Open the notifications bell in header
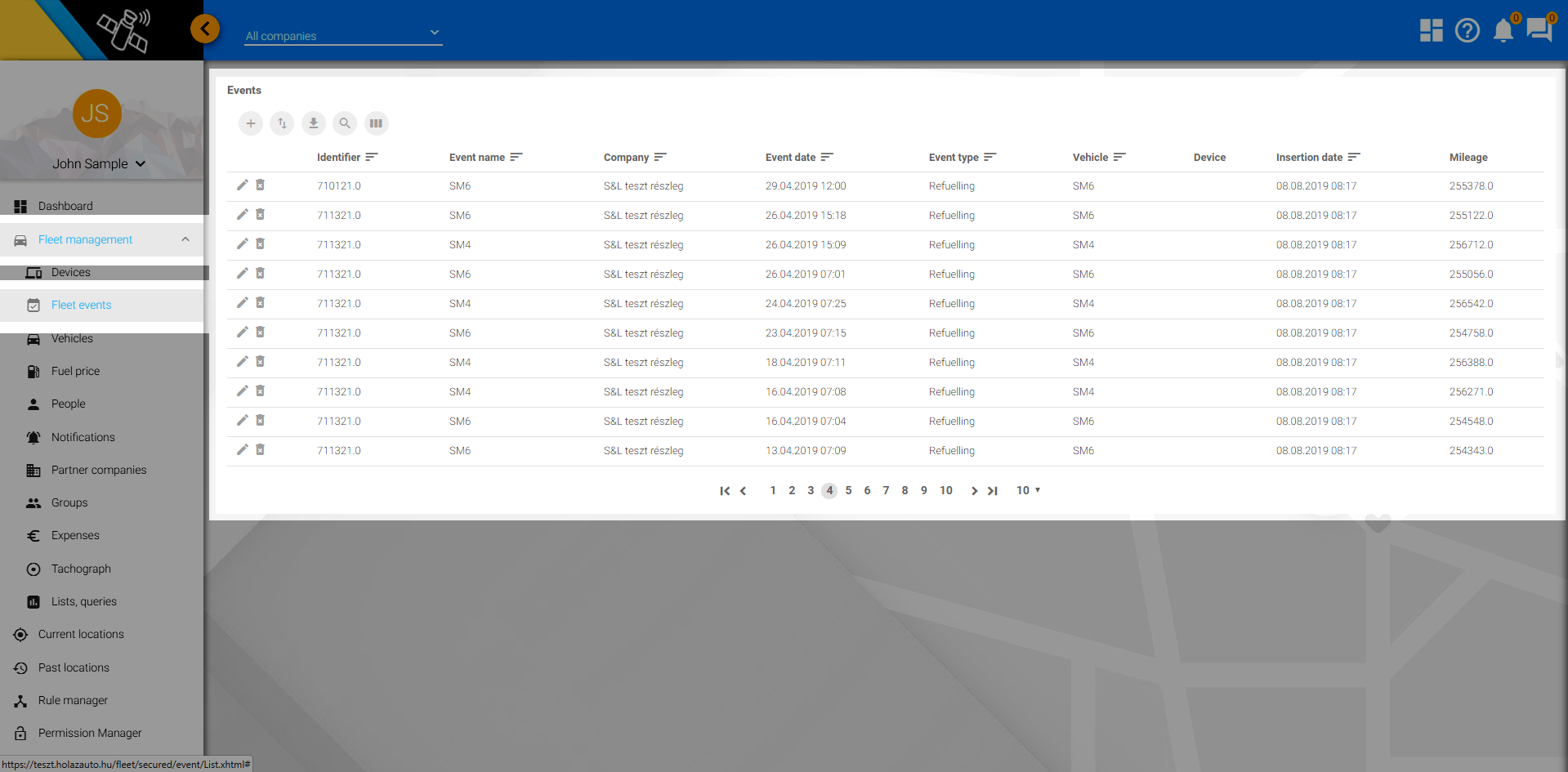This screenshot has width=1568, height=772. point(1503,30)
